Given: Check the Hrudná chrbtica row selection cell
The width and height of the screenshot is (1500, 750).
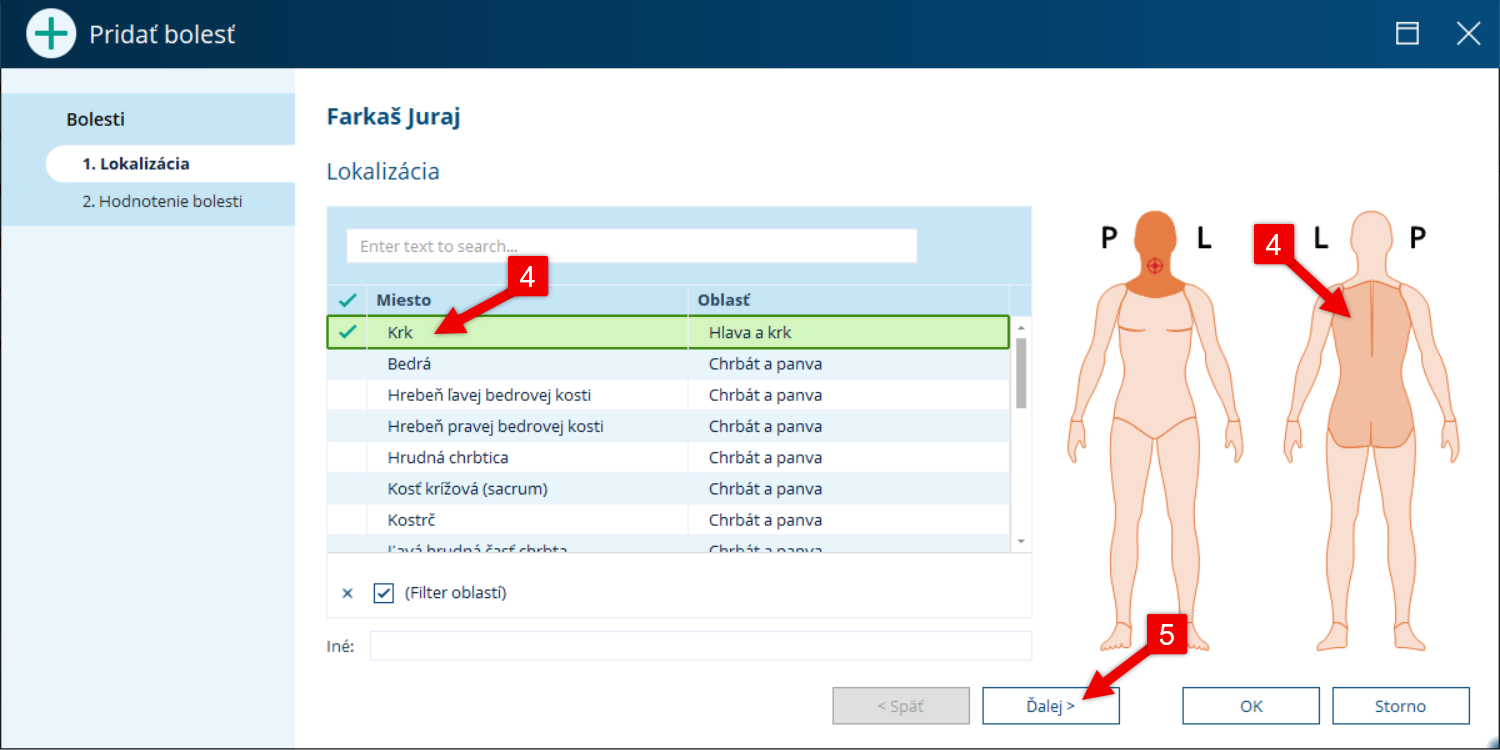Looking at the screenshot, I should pos(347,458).
